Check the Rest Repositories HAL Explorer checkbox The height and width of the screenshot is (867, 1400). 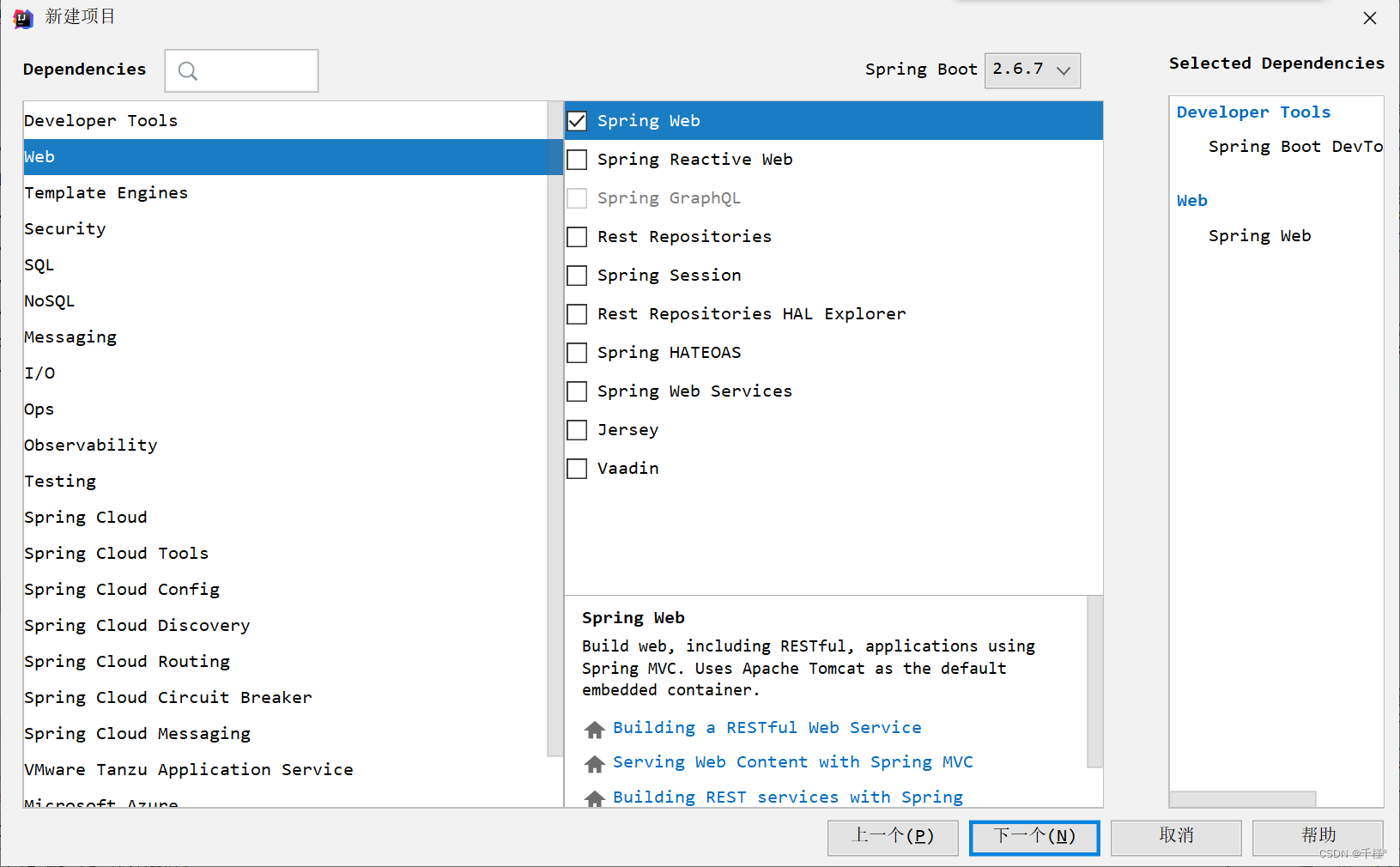[x=578, y=314]
